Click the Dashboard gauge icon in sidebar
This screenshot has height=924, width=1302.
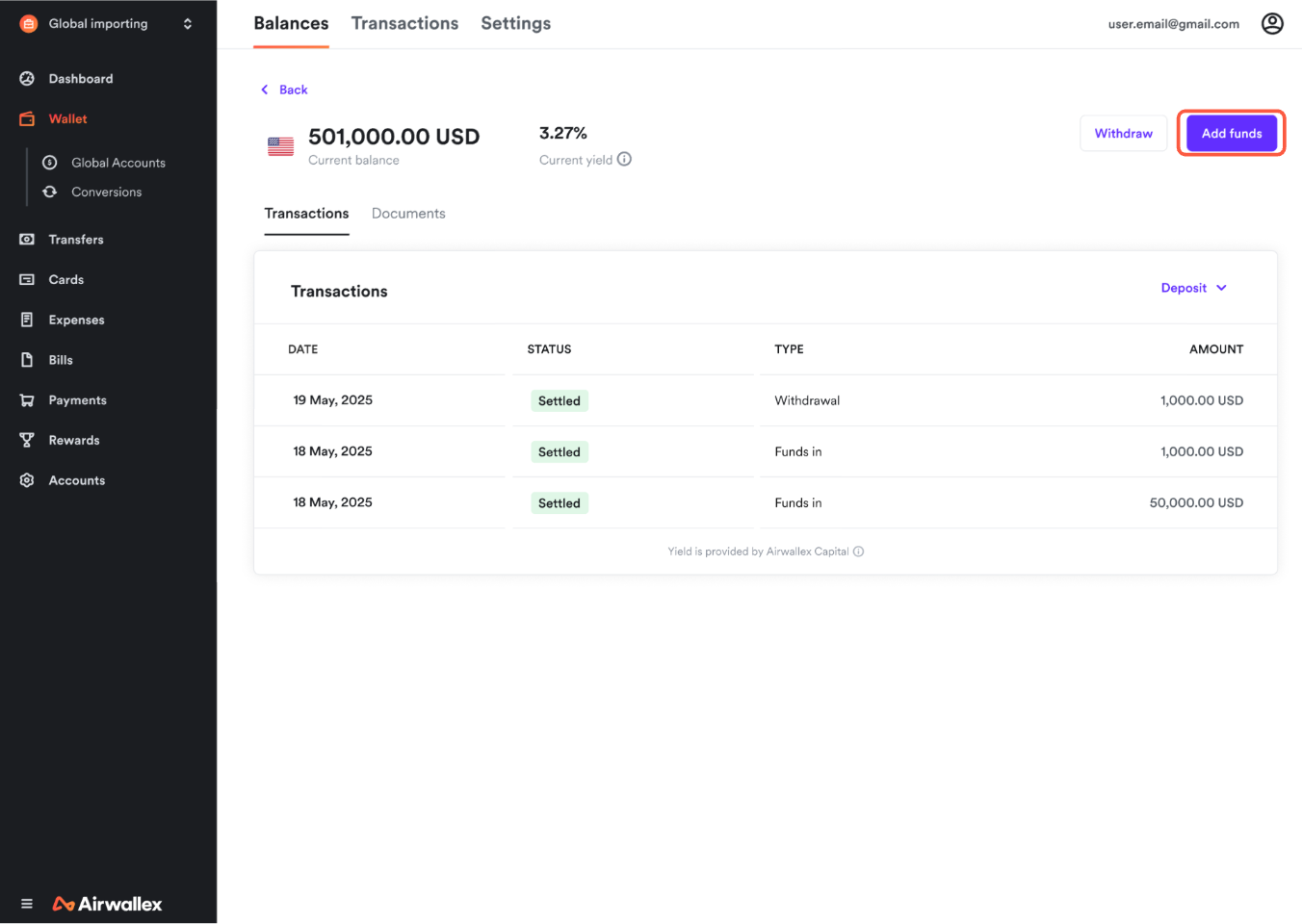click(x=27, y=79)
